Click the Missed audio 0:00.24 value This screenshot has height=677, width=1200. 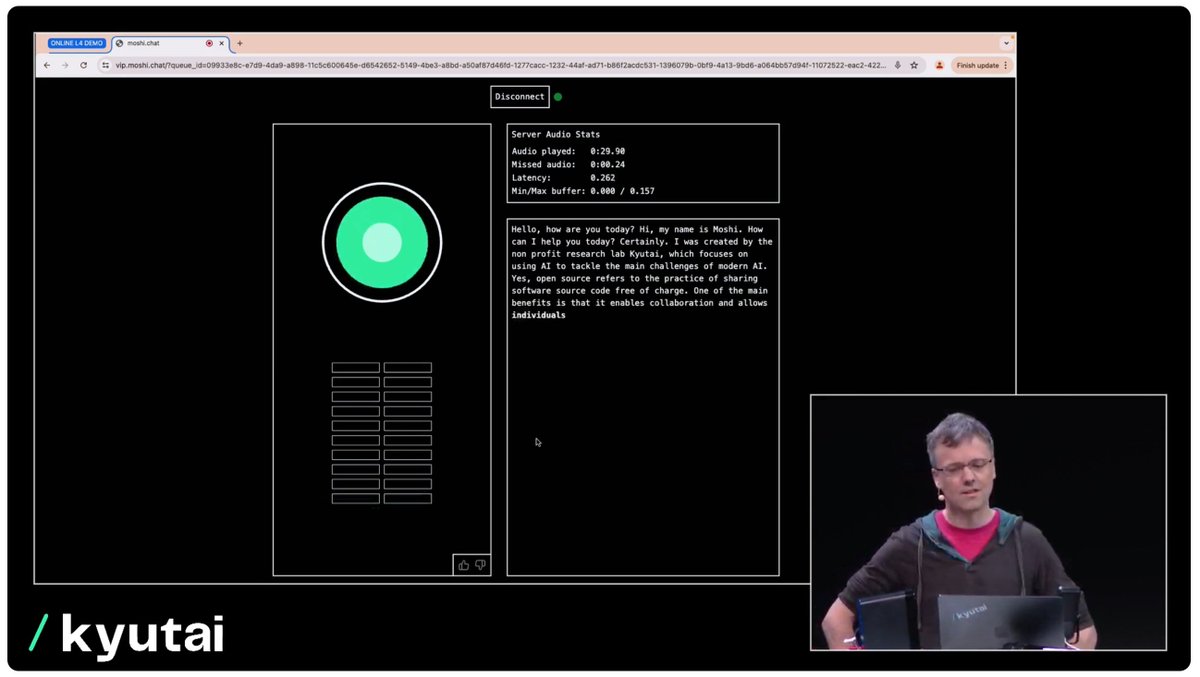click(607, 164)
